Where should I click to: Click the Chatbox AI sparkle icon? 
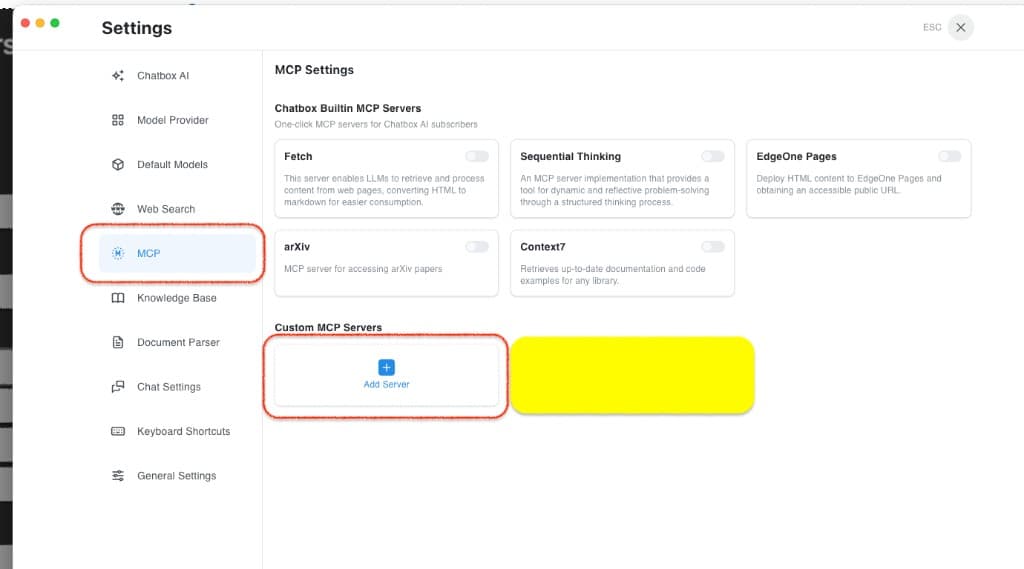click(x=118, y=76)
